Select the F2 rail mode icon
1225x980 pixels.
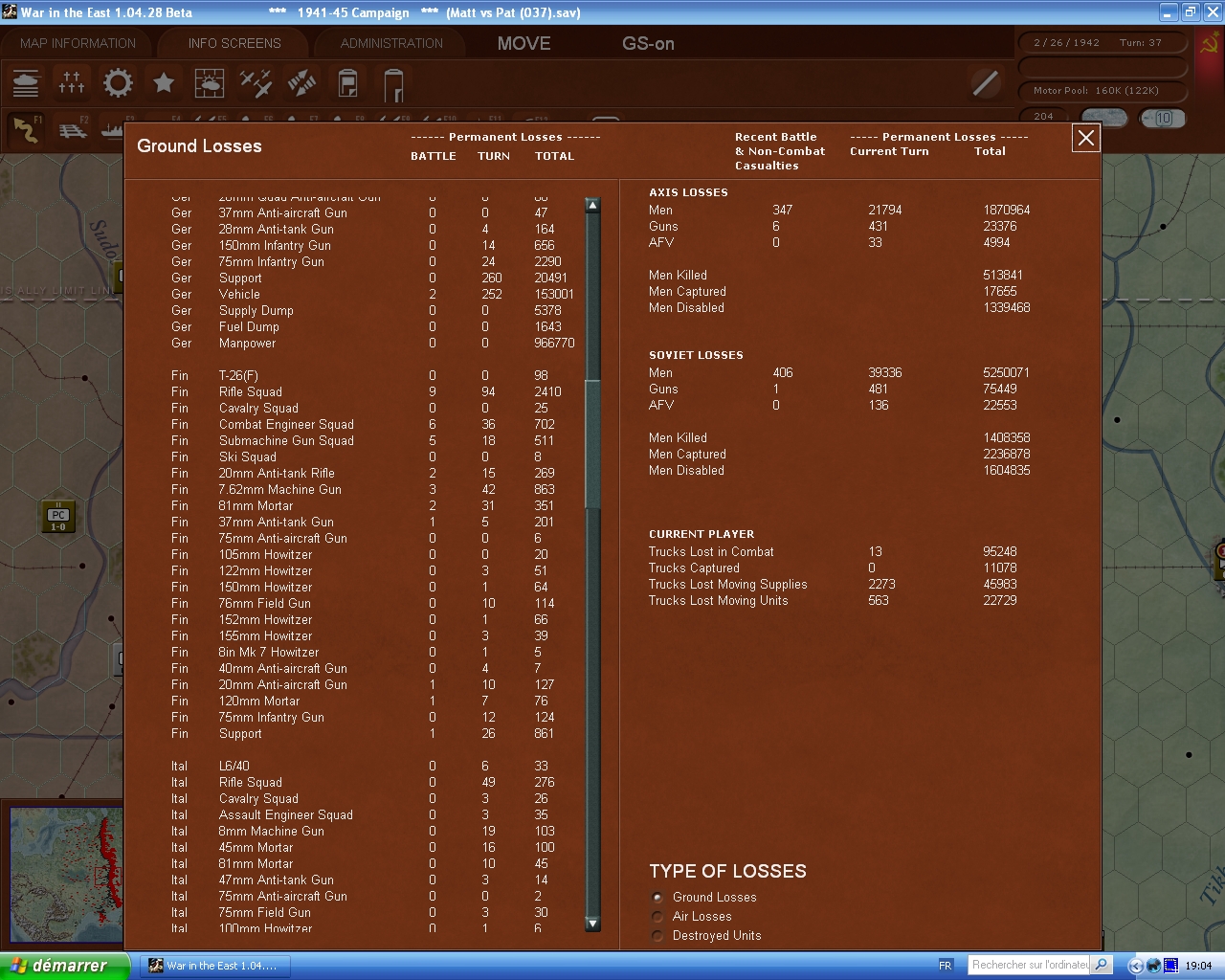[x=73, y=129]
